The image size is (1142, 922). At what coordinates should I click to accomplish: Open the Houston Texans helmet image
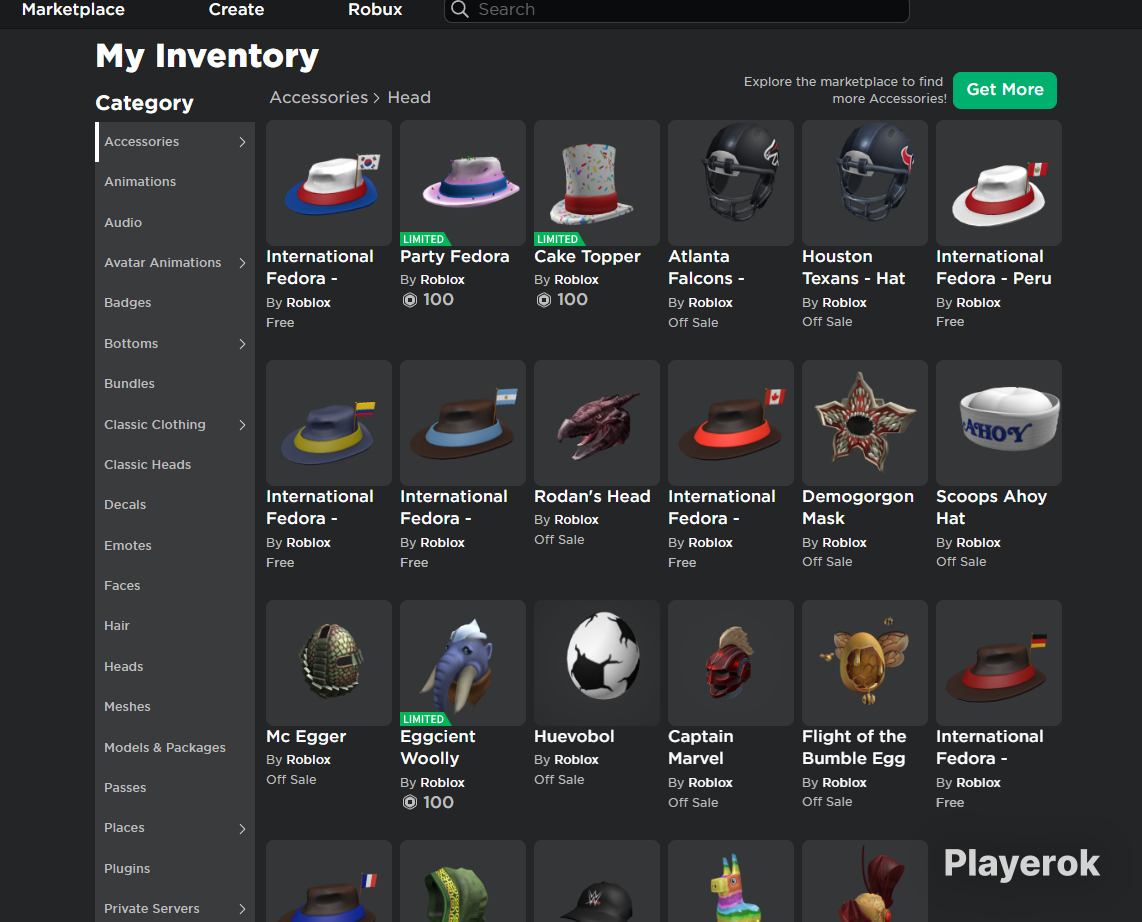(865, 183)
